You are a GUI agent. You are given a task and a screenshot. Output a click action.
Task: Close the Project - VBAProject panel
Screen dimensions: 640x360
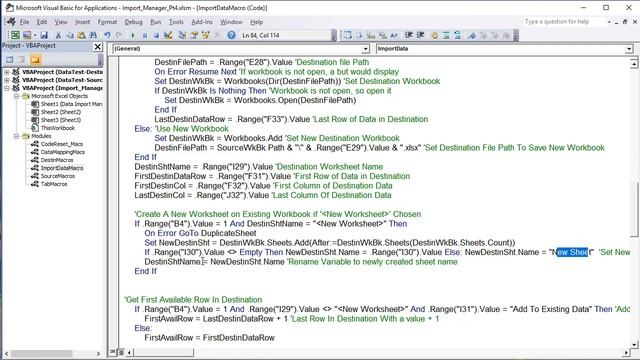98,47
